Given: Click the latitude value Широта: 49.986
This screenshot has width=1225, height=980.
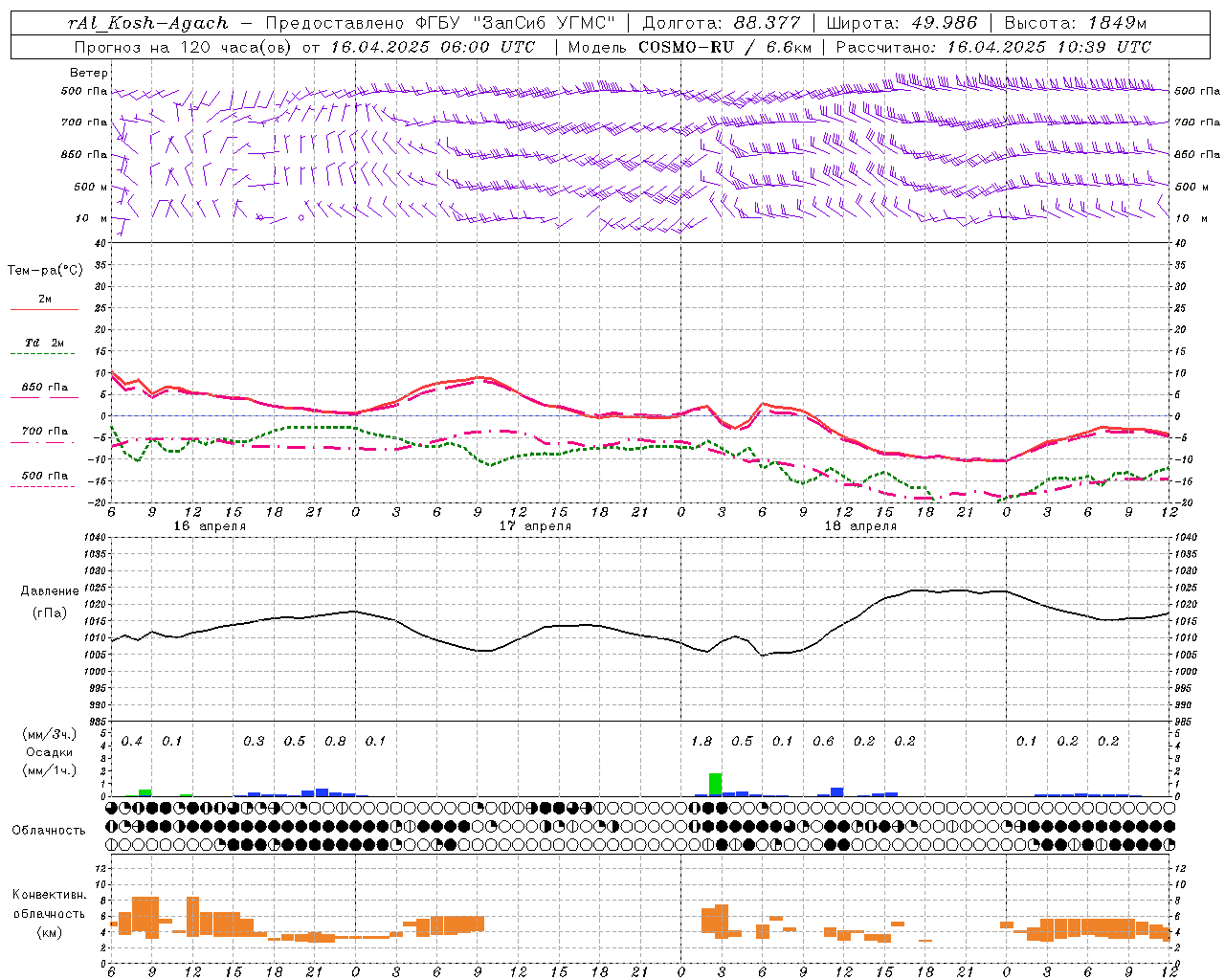Looking at the screenshot, I should [x=902, y=23].
